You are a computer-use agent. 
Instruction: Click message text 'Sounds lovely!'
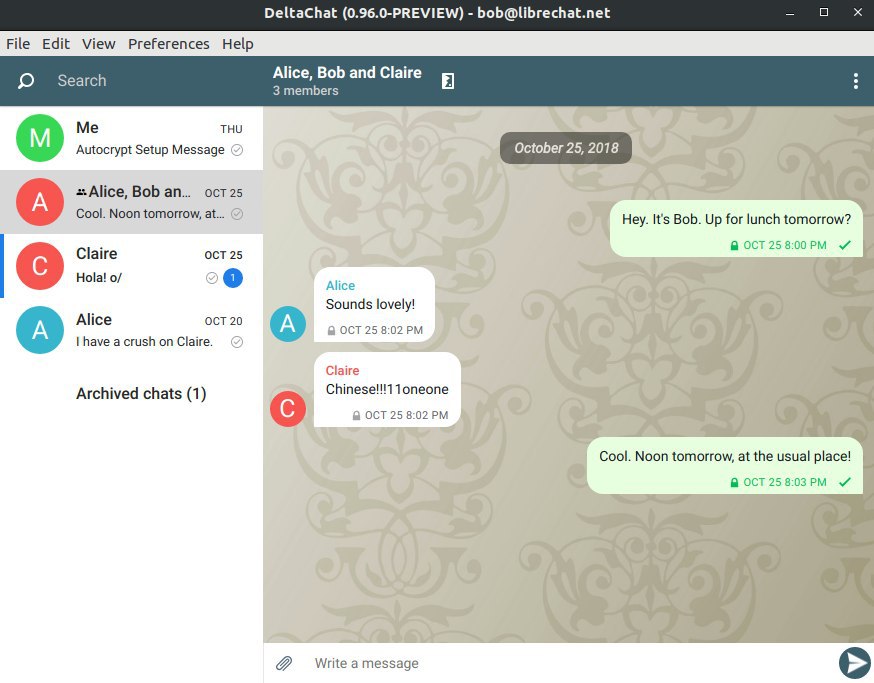pyautogui.click(x=370, y=304)
